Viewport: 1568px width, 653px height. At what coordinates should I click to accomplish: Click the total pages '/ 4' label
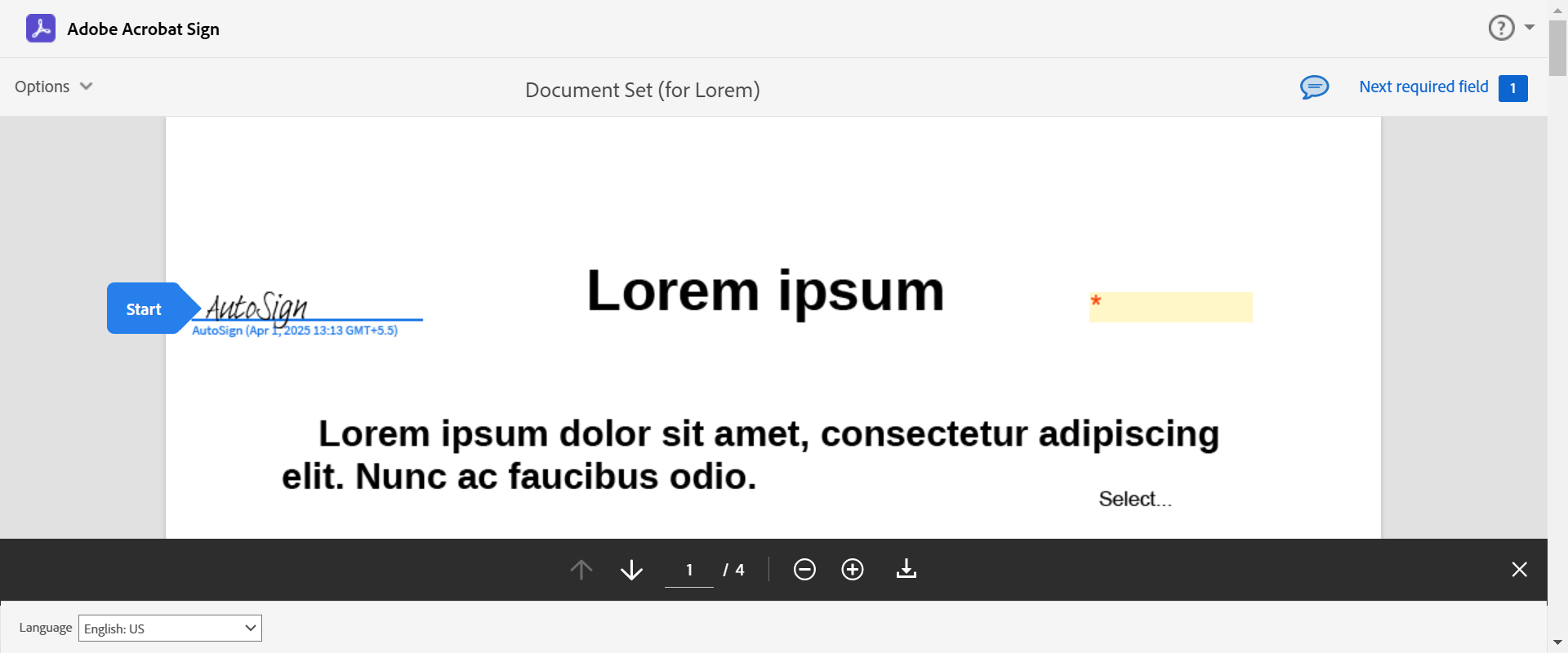tap(733, 570)
